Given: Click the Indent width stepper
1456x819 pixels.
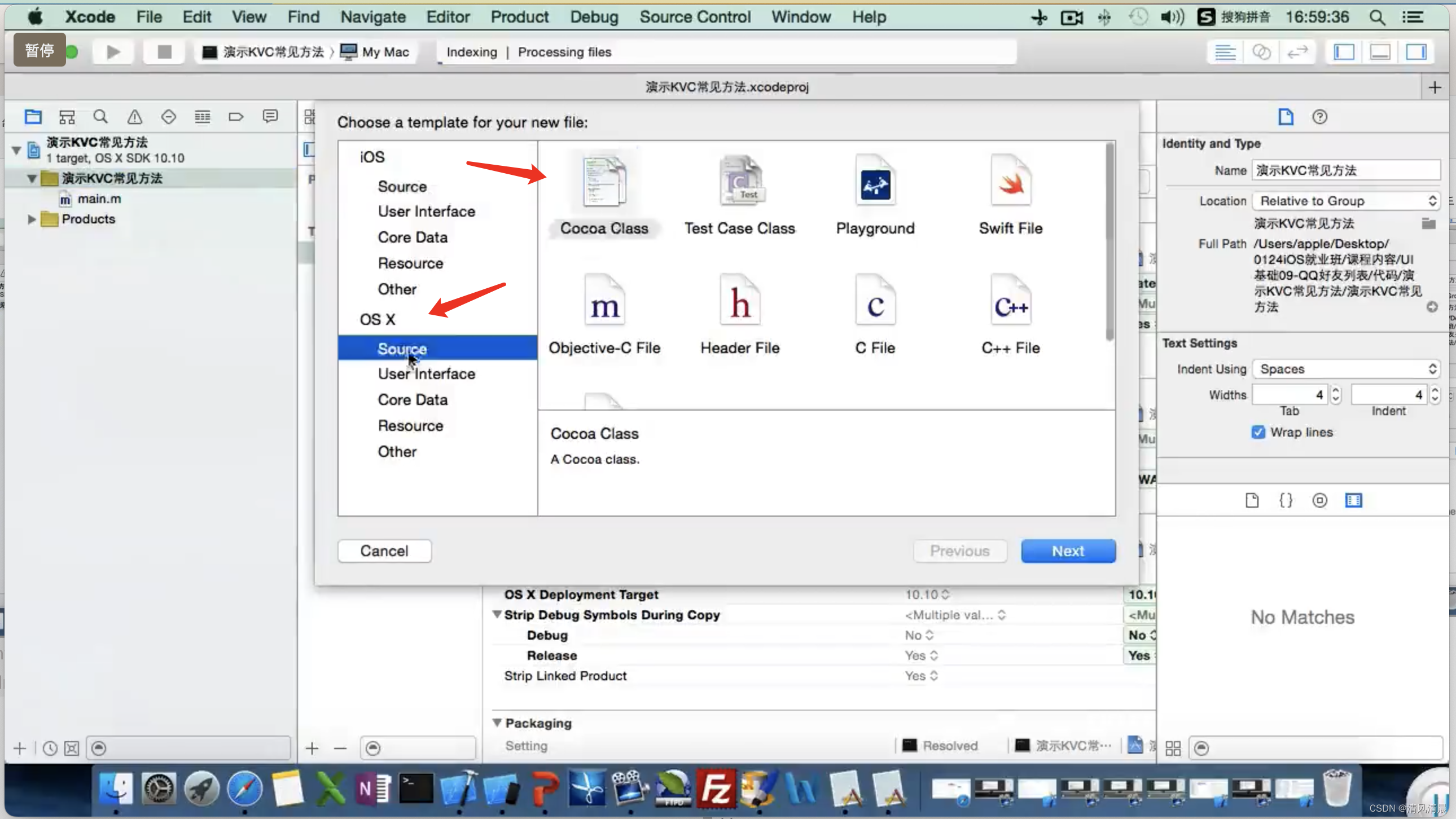Looking at the screenshot, I should tap(1435, 394).
